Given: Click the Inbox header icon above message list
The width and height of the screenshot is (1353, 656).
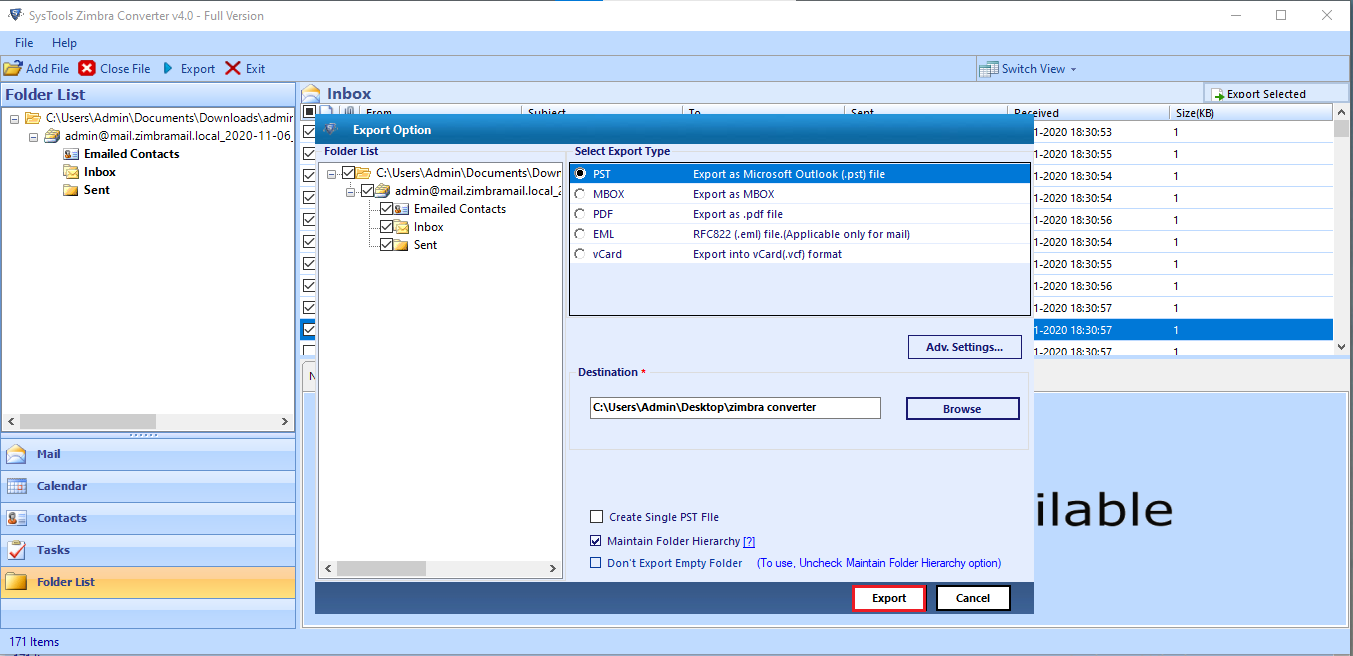Looking at the screenshot, I should click(x=311, y=93).
